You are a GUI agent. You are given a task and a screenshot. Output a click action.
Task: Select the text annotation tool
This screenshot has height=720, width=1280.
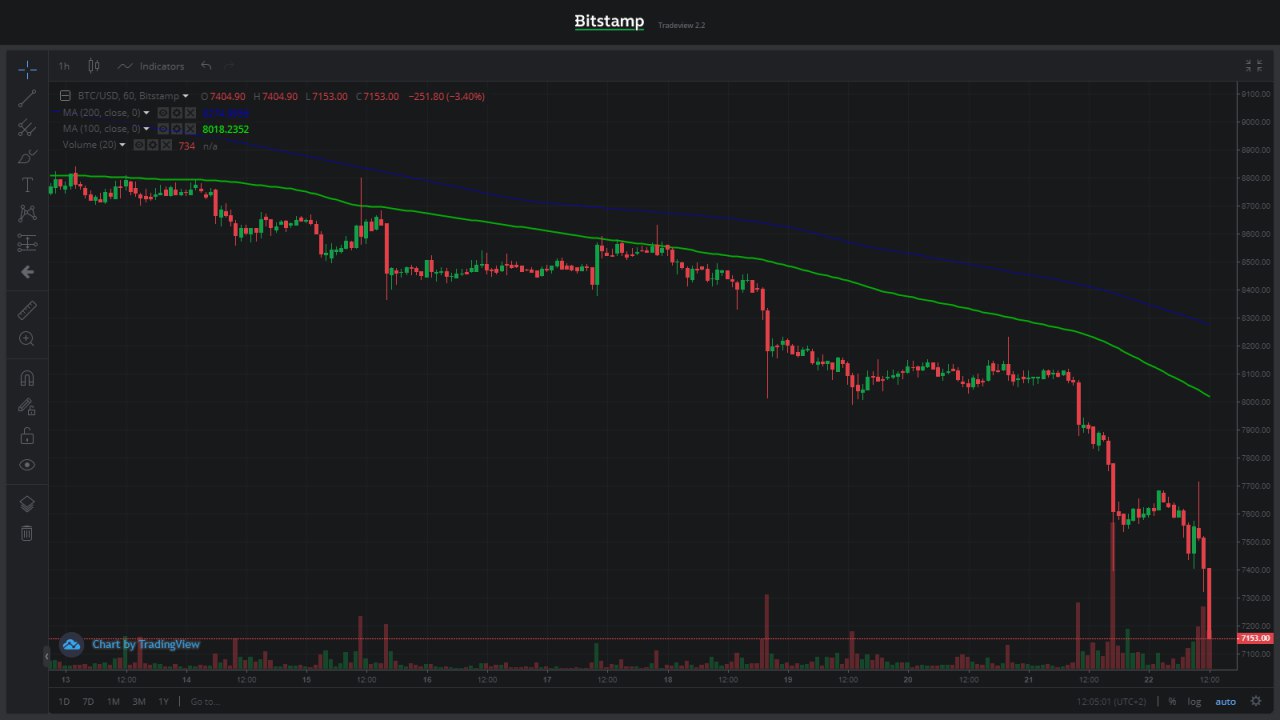coord(27,185)
